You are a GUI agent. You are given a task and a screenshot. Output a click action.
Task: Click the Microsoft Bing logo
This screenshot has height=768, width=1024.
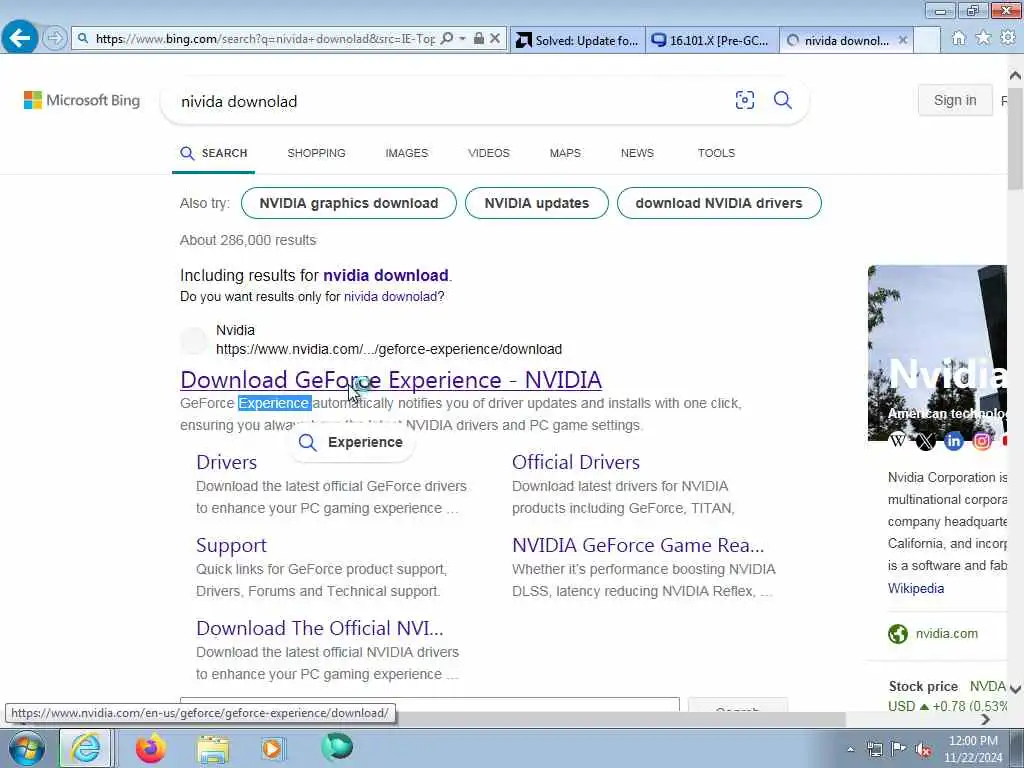82,101
